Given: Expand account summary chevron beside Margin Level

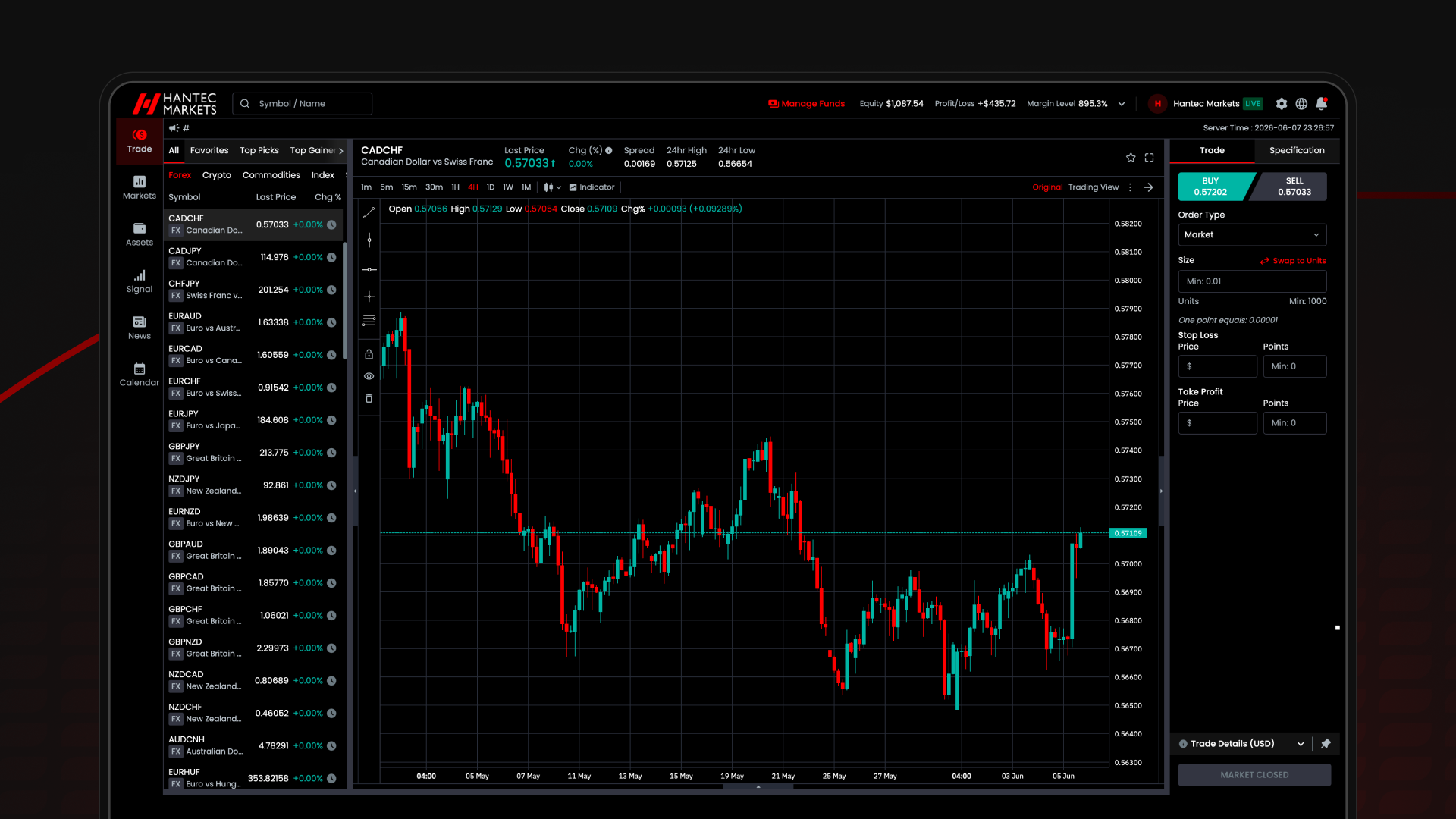Looking at the screenshot, I should point(1122,104).
